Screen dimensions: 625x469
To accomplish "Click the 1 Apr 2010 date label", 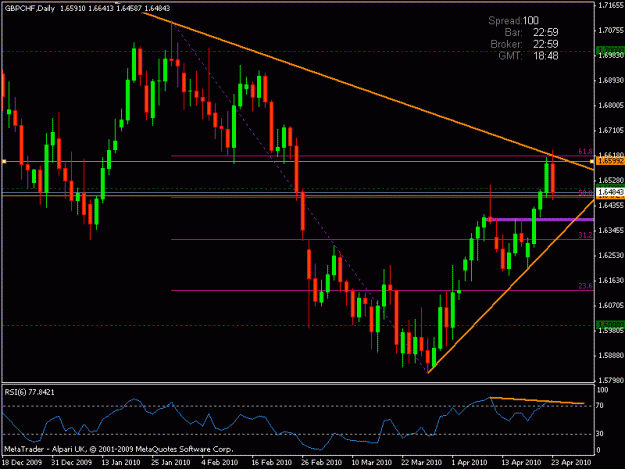I will [469, 463].
